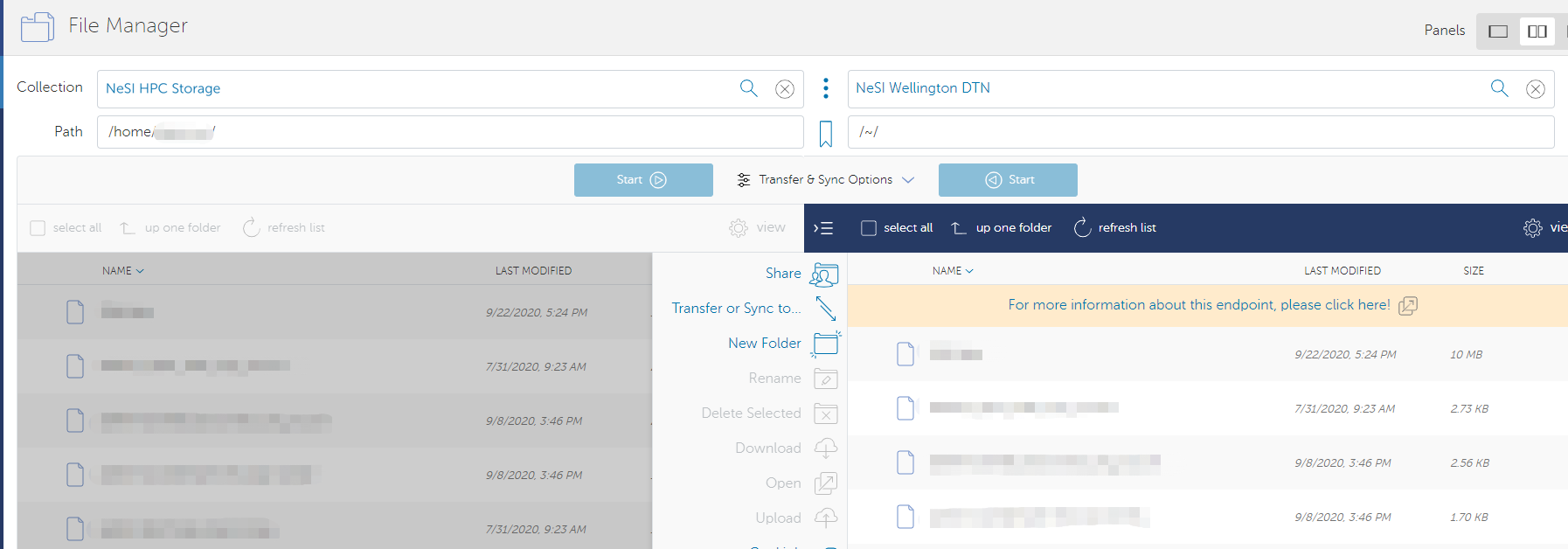The height and width of the screenshot is (549, 1568).
Task: Click the Share icon in middle menu
Action: pyautogui.click(x=824, y=274)
